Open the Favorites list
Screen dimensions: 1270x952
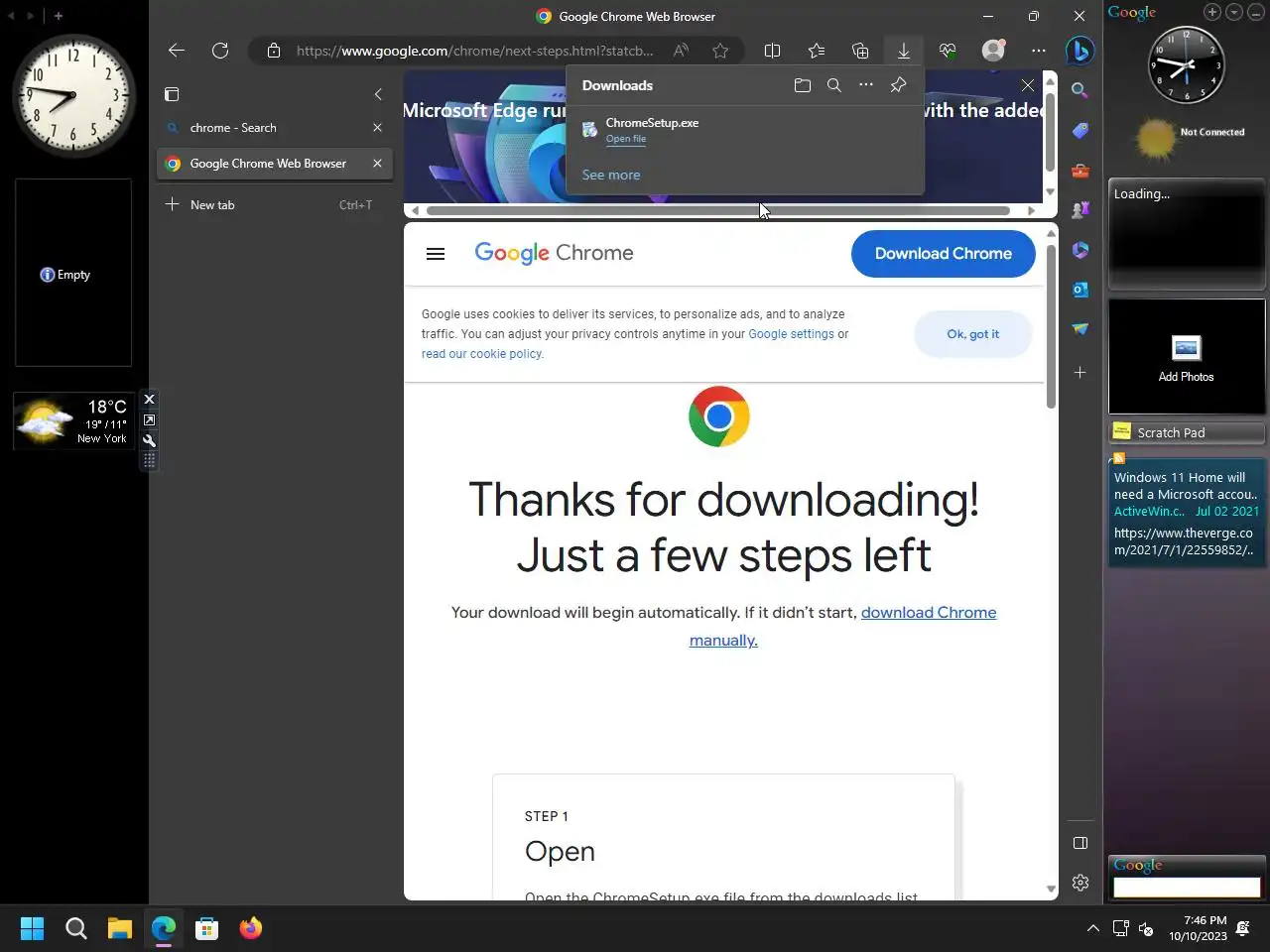(x=817, y=51)
